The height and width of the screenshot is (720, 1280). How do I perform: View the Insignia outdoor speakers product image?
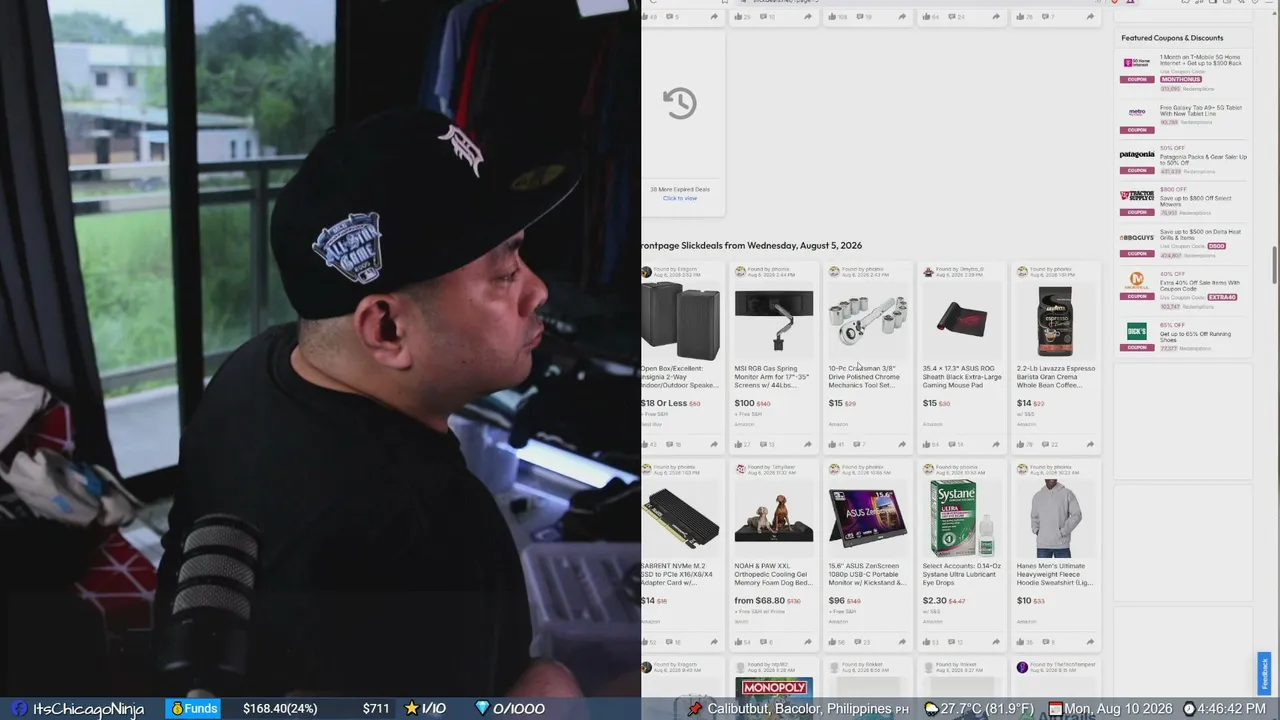680,320
